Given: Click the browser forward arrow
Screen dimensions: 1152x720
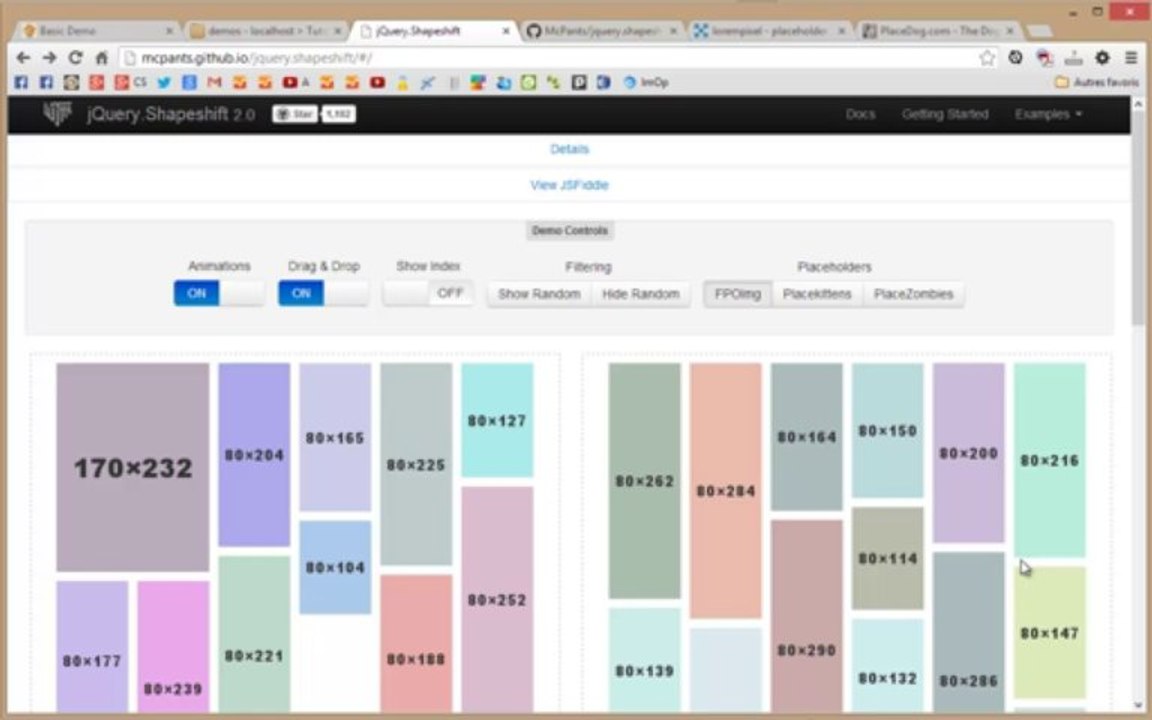Looking at the screenshot, I should 48,57.
